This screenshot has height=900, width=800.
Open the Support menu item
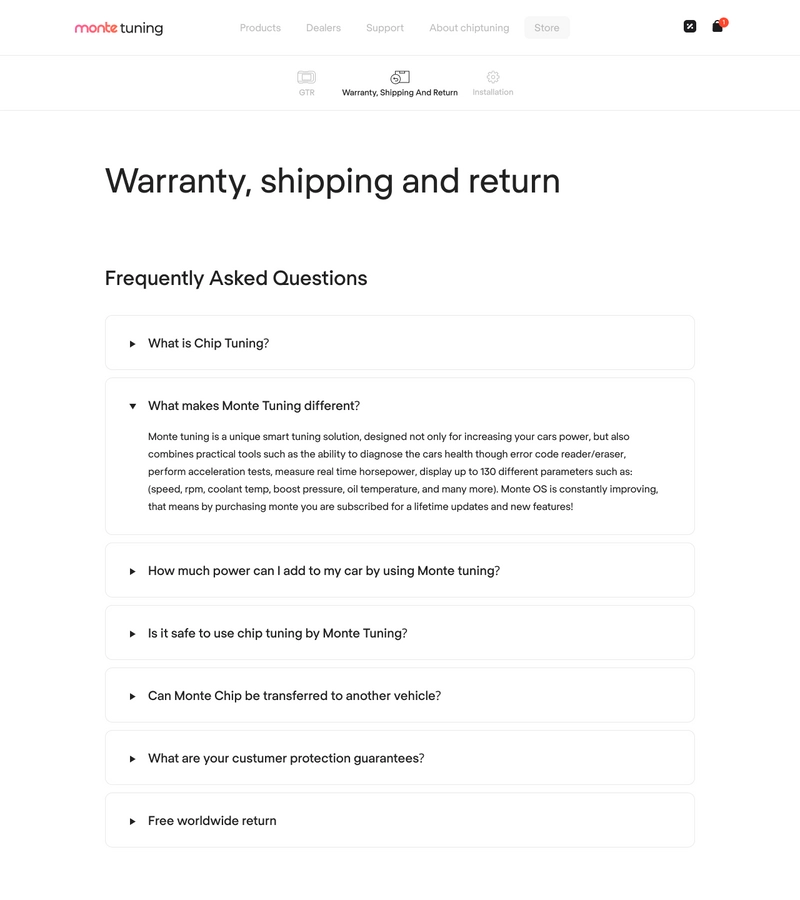385,28
